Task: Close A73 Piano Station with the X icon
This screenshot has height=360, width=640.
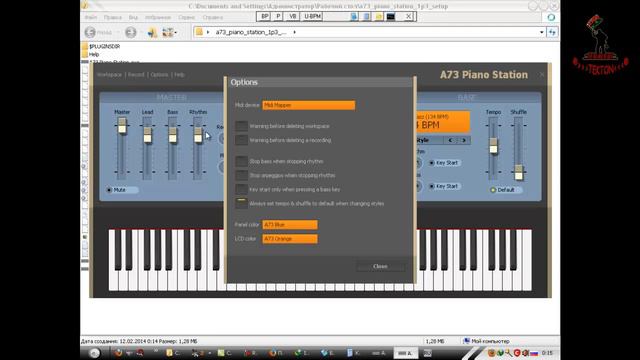Action: [x=542, y=75]
